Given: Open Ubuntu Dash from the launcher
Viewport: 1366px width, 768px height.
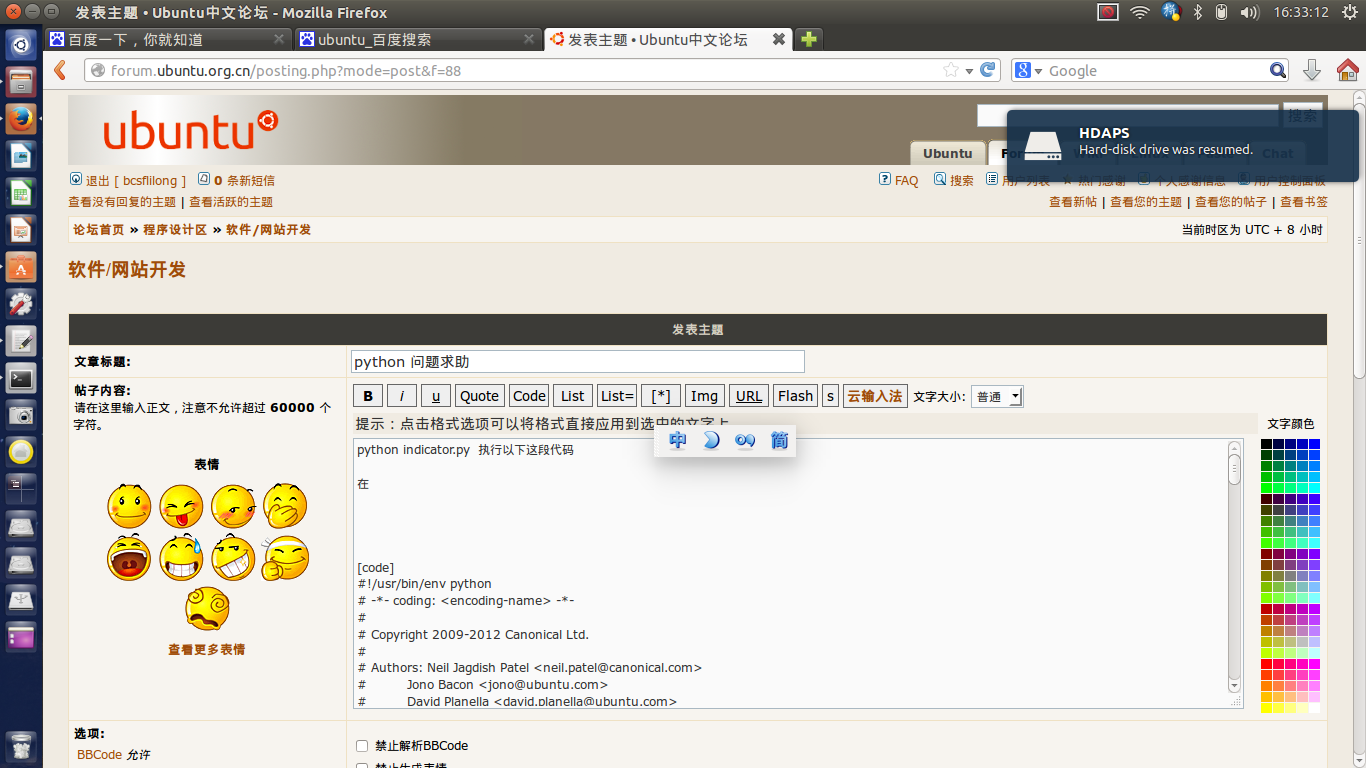Looking at the screenshot, I should (x=21, y=45).
